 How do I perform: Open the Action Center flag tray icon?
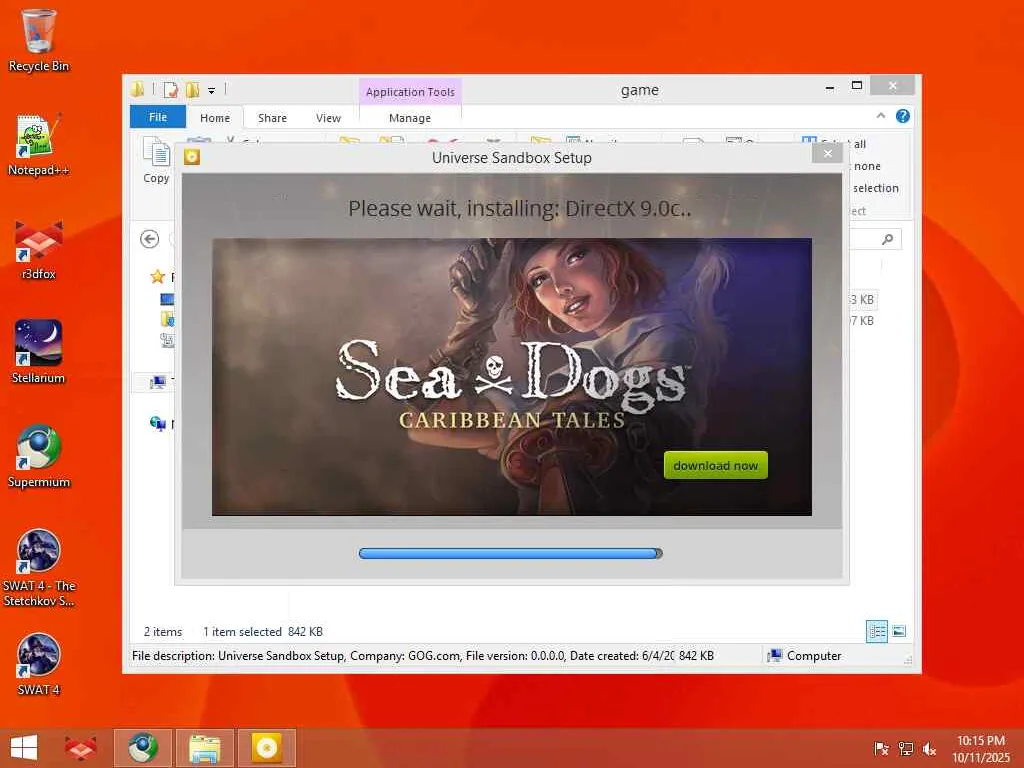[x=881, y=749]
